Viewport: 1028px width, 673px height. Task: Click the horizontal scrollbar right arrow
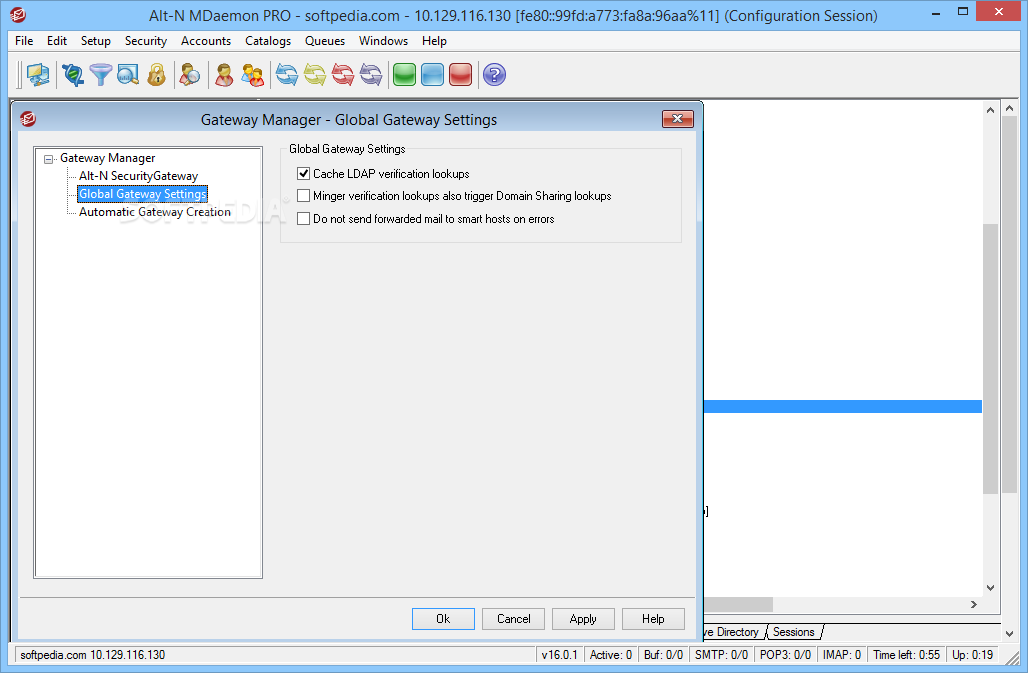tap(974, 604)
